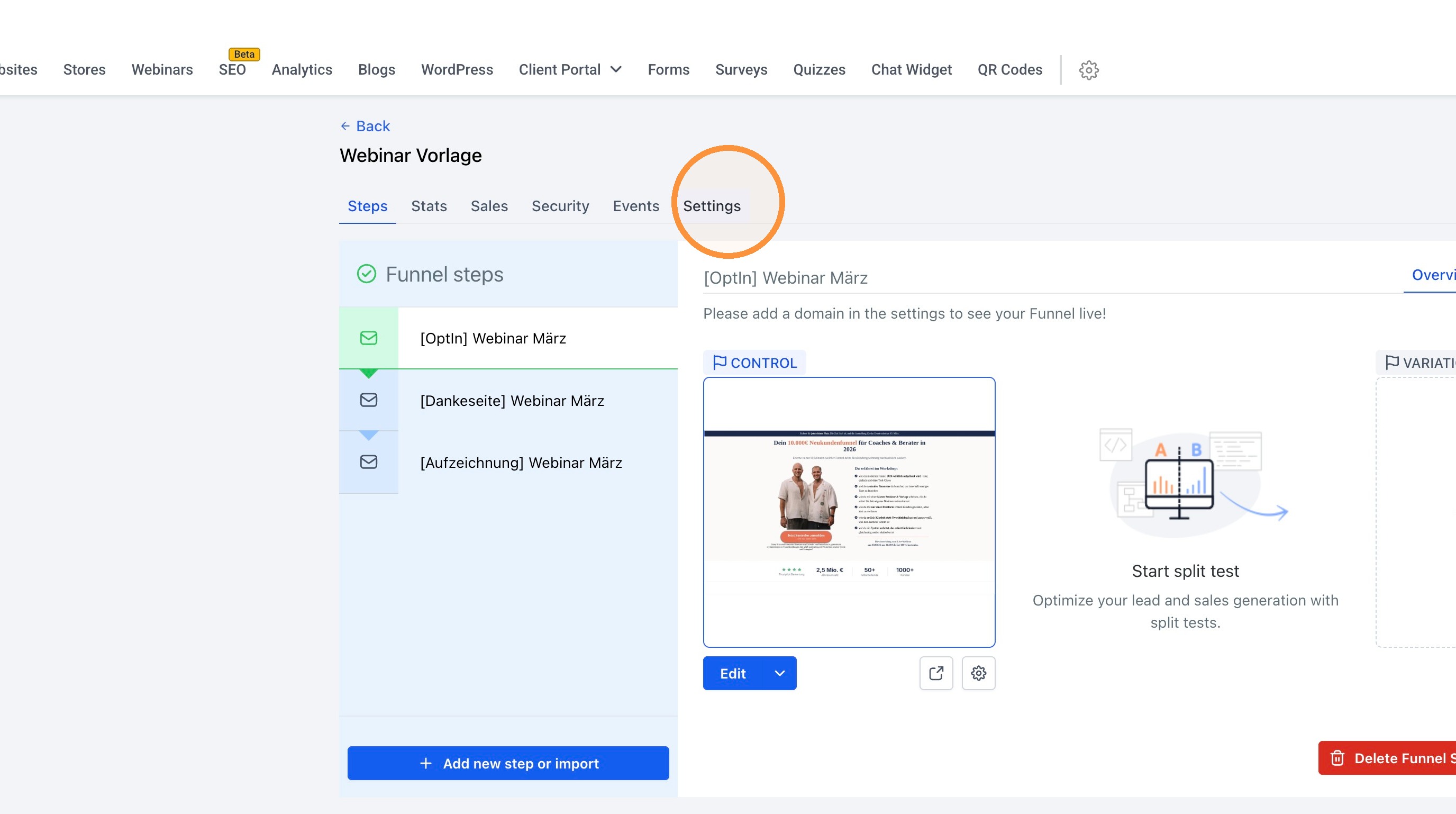Click the plus icon on Add new step

(425, 764)
